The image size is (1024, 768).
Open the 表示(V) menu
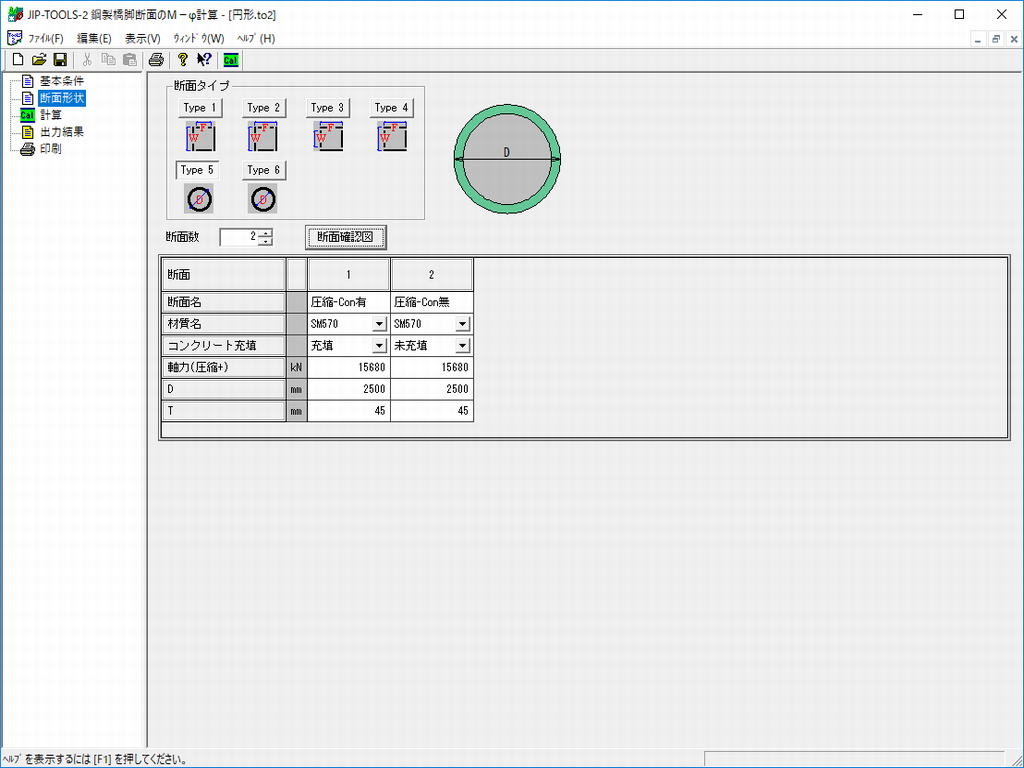142,38
